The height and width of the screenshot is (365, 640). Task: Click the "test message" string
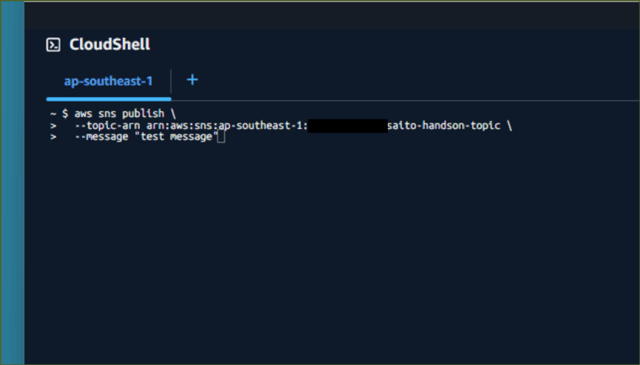tap(176, 137)
